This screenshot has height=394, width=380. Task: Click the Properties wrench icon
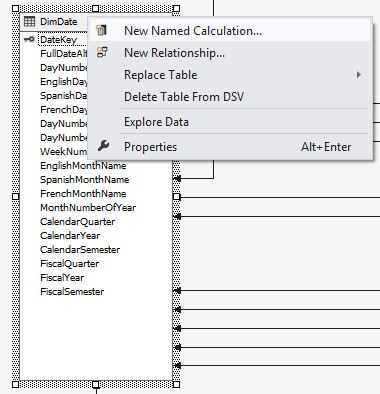click(104, 146)
